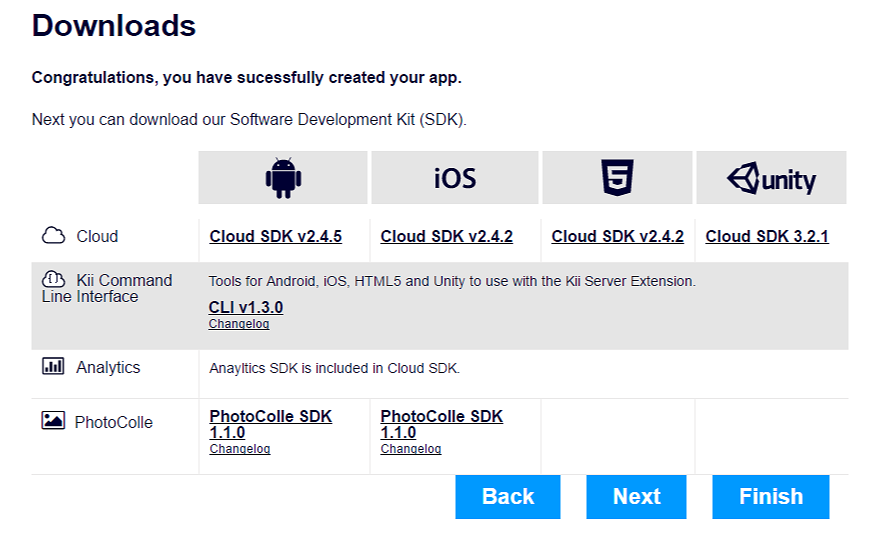This screenshot has height=537, width=887.
Task: Click the Analytics bar chart icon
Action: coord(53,366)
